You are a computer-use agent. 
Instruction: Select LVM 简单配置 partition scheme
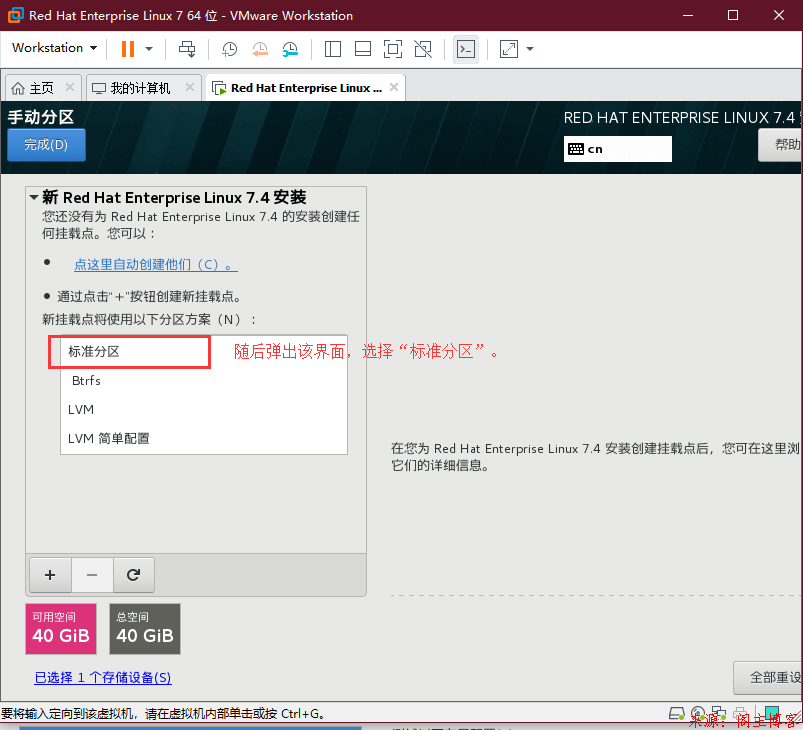click(204, 439)
